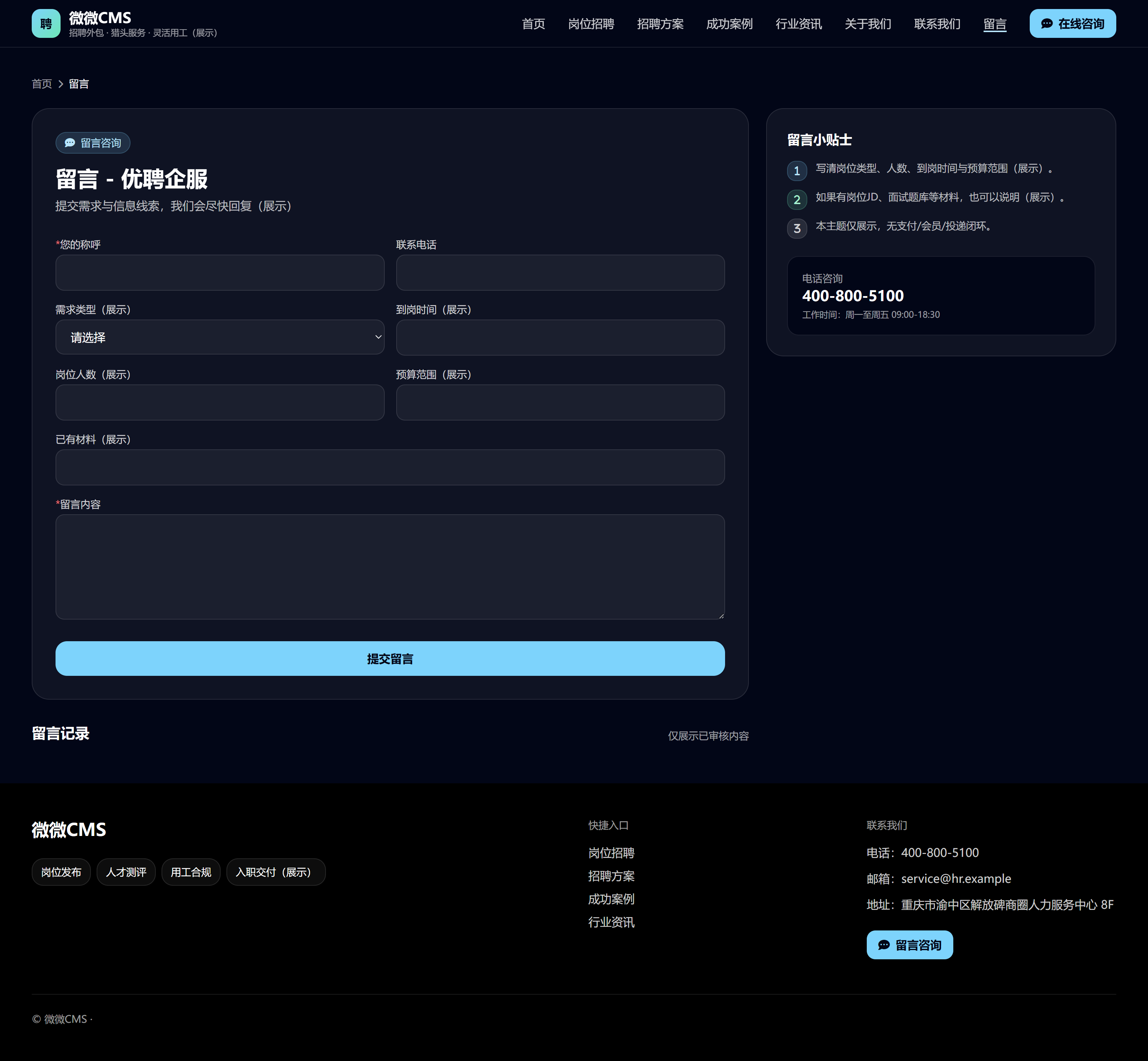Click the number 1 tip circle

[797, 171]
